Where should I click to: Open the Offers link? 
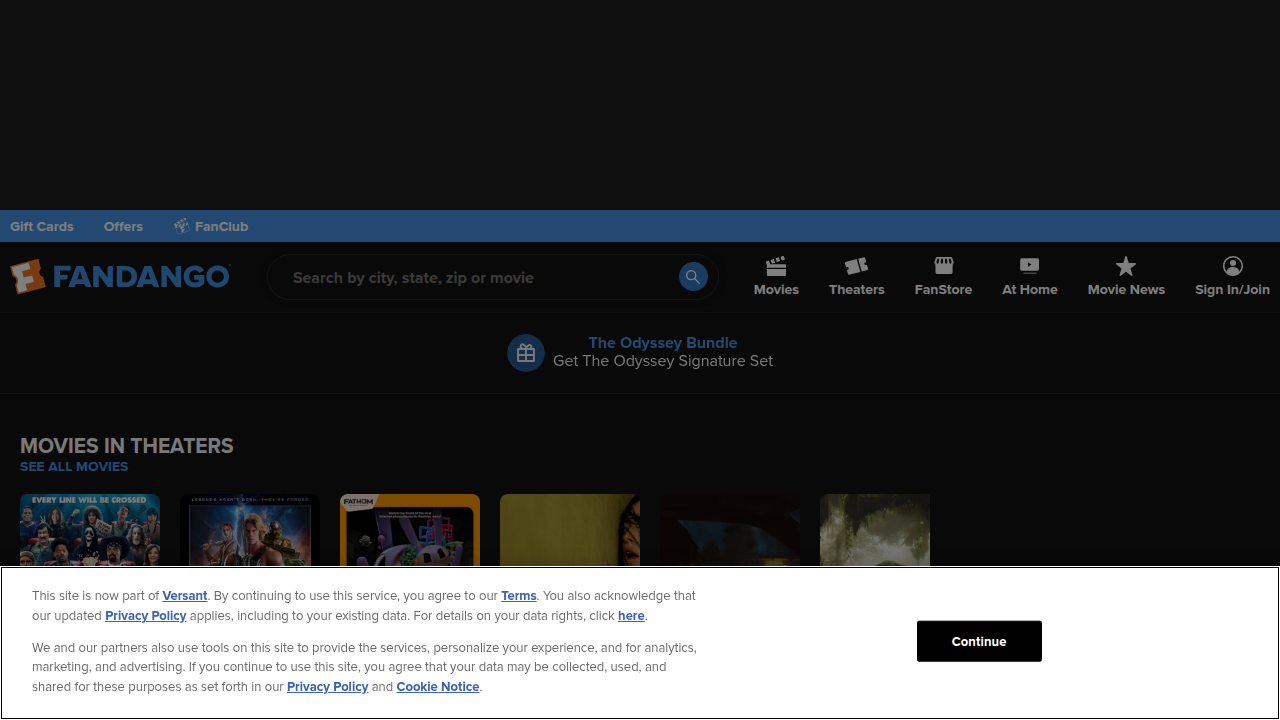123,226
